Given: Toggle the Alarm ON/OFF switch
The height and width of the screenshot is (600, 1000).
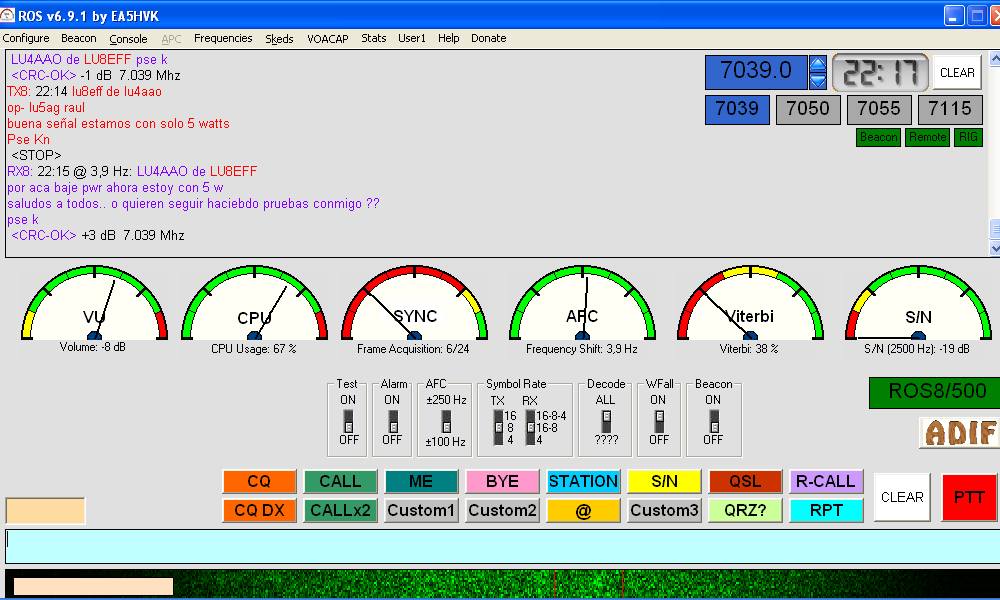Looking at the screenshot, I should pyautogui.click(x=393, y=421).
